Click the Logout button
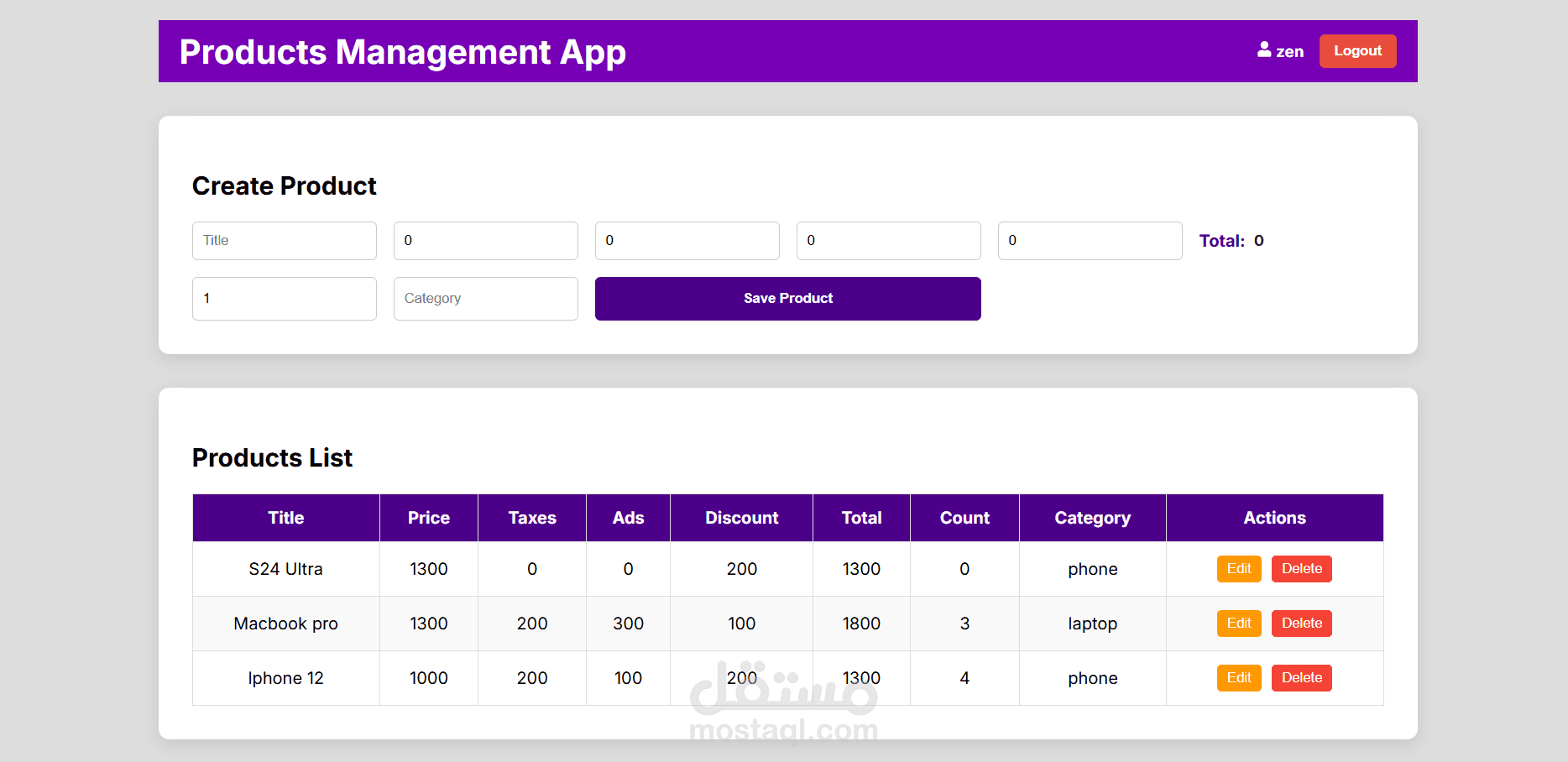The image size is (1568, 762). tap(1357, 51)
